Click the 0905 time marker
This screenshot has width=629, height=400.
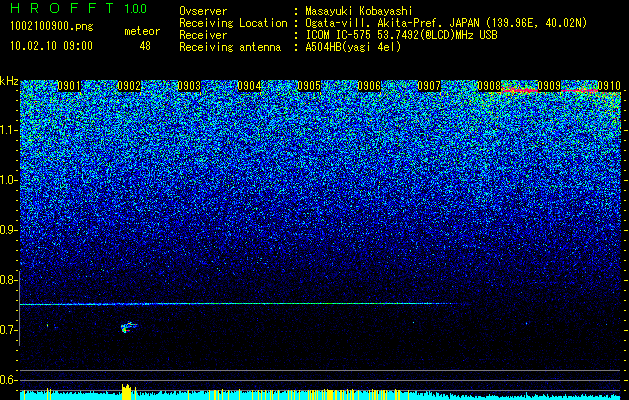[309, 86]
